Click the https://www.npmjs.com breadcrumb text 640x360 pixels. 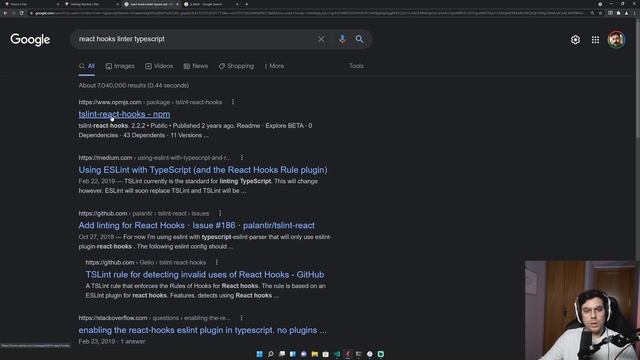click(110, 102)
